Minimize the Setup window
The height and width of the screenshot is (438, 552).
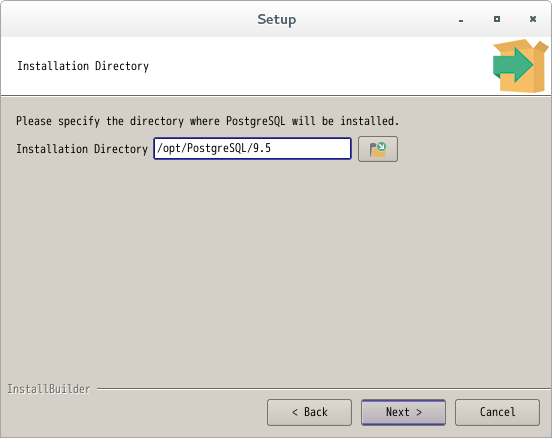pyautogui.click(x=461, y=20)
